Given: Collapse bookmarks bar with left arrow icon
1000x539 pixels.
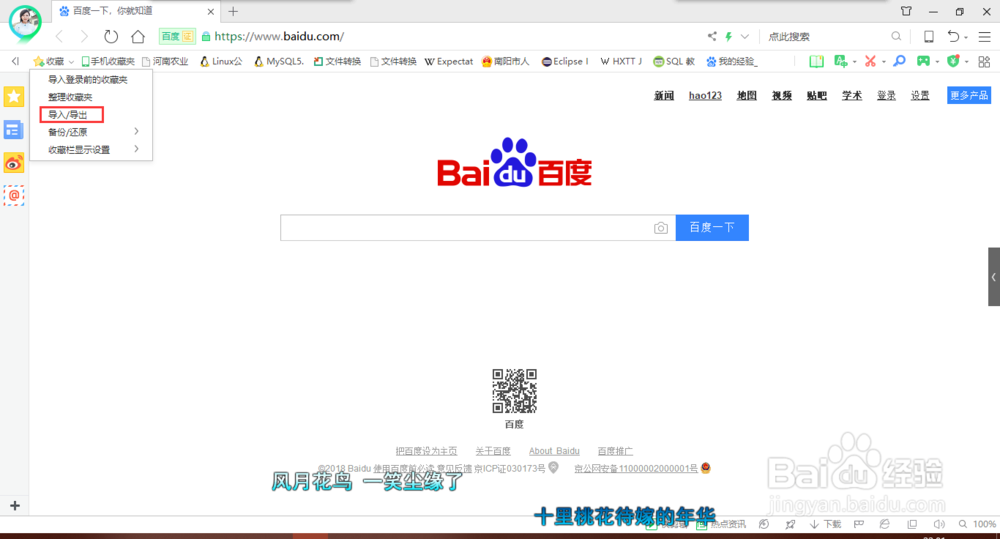Looking at the screenshot, I should click(15, 61).
